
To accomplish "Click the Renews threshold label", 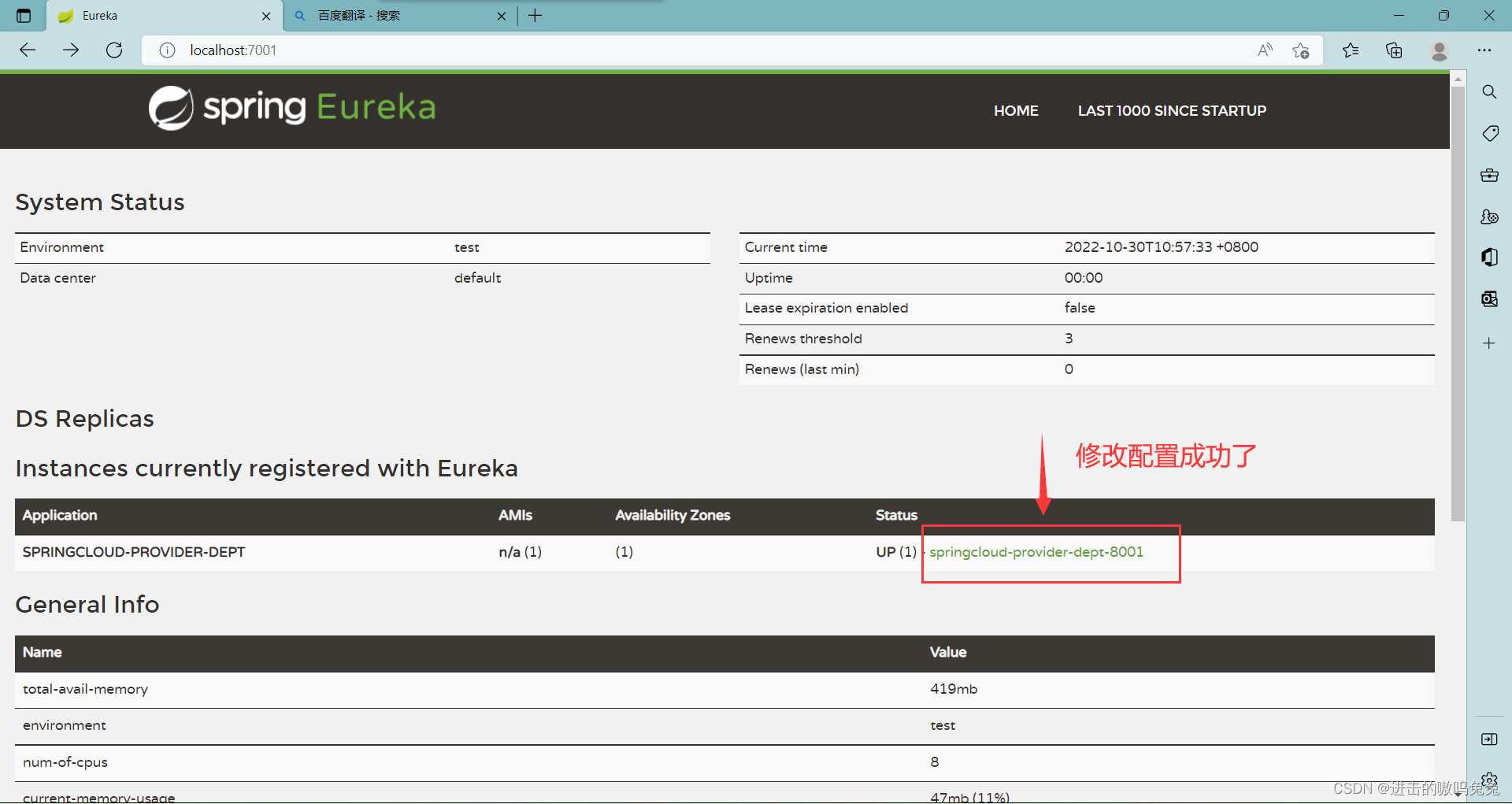I will click(x=803, y=339).
